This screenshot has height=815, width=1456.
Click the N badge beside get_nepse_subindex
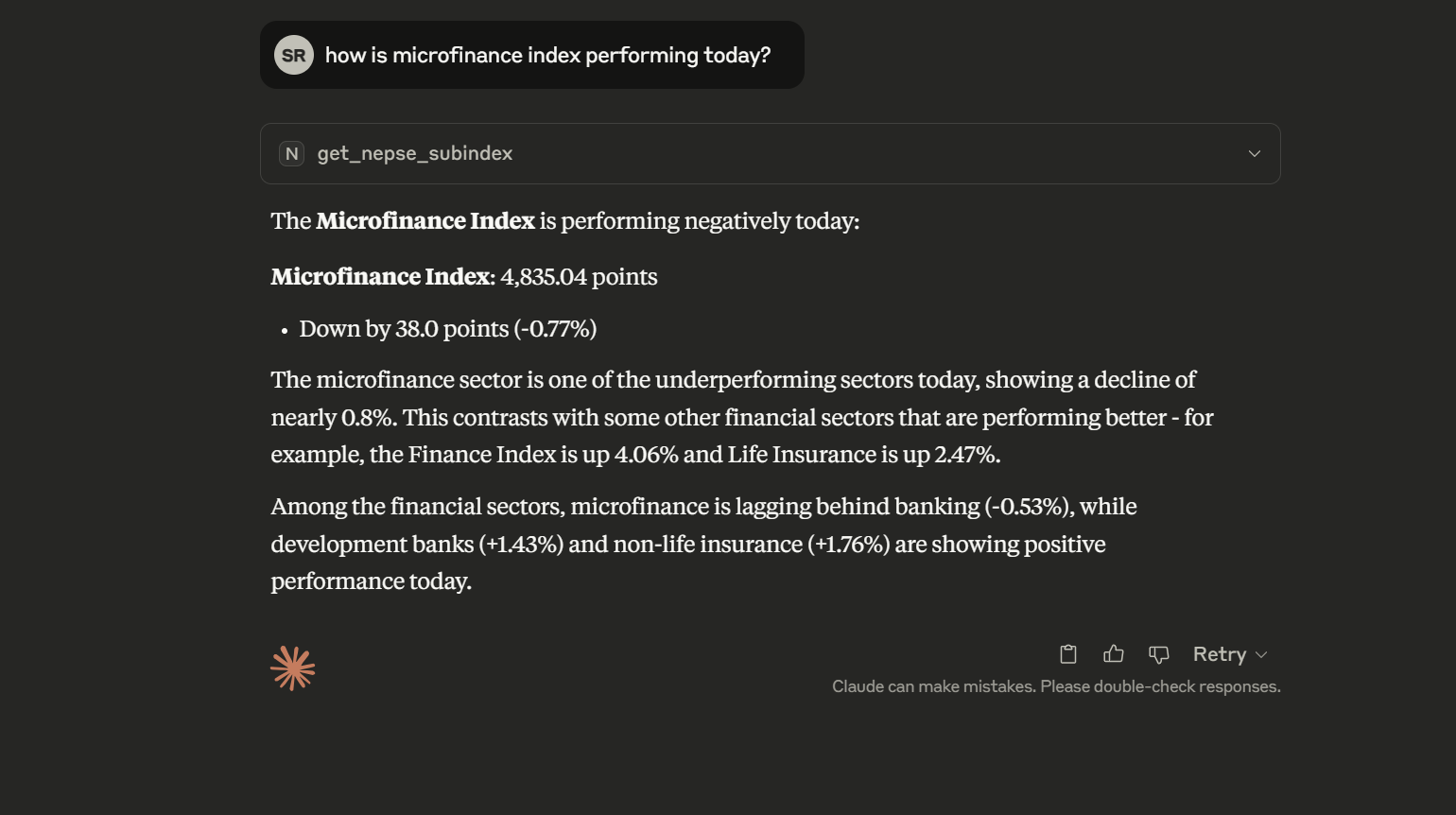tap(290, 153)
